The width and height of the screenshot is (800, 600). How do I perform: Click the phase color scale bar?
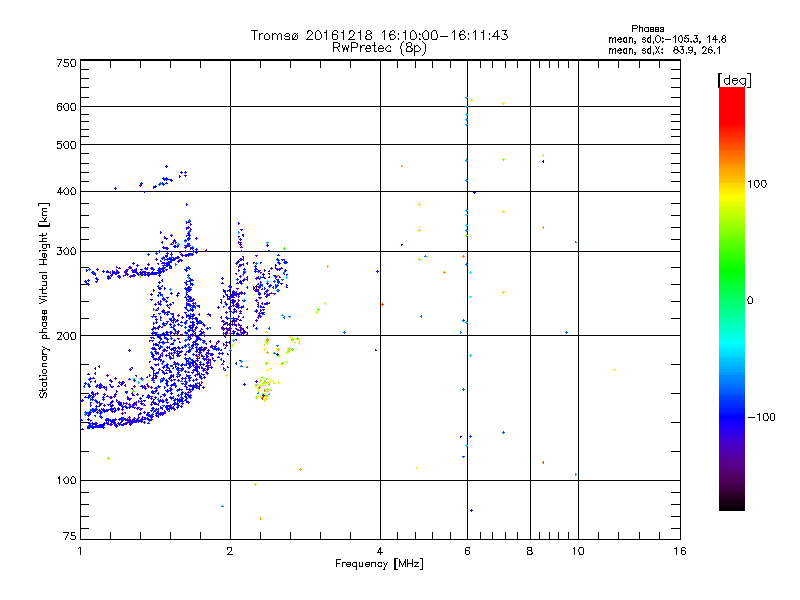732,298
